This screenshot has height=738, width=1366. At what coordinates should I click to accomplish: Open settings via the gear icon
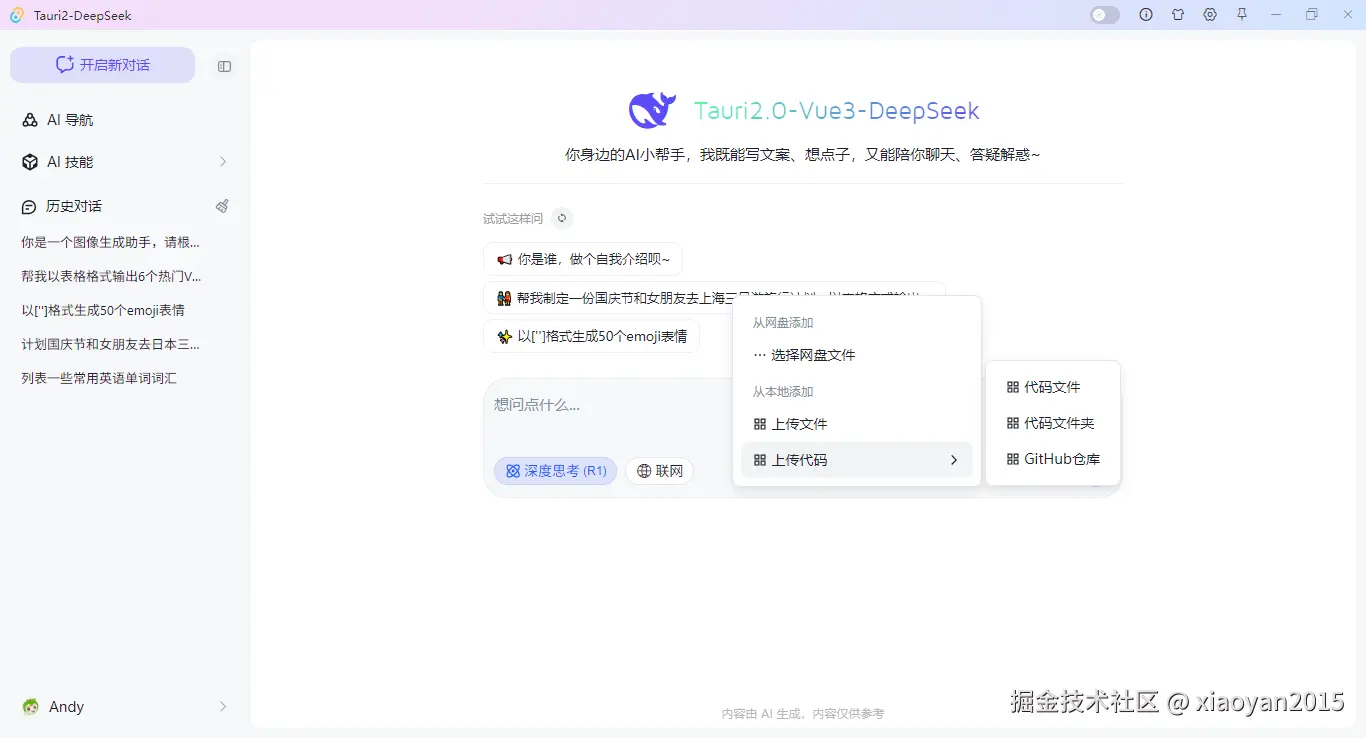click(1210, 15)
